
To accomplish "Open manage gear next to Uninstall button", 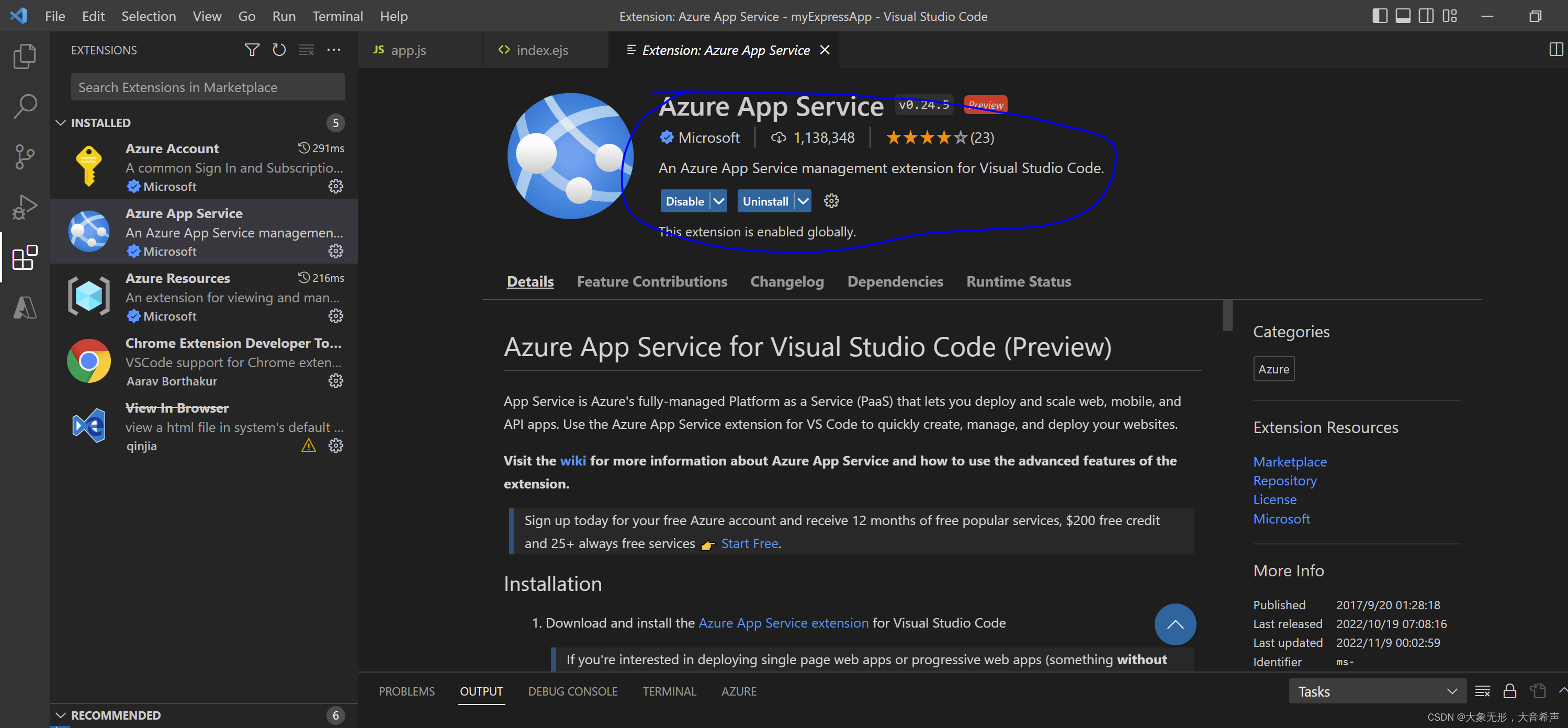I will point(831,201).
